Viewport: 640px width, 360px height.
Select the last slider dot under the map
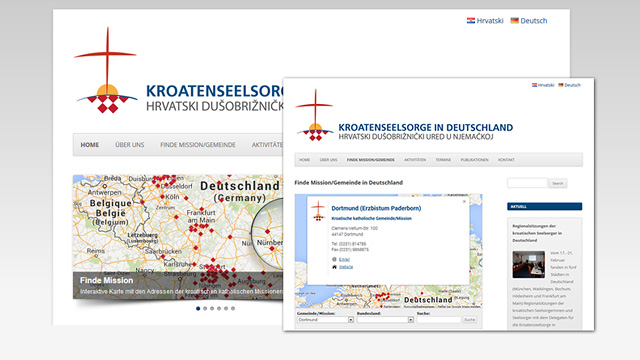tap(233, 309)
